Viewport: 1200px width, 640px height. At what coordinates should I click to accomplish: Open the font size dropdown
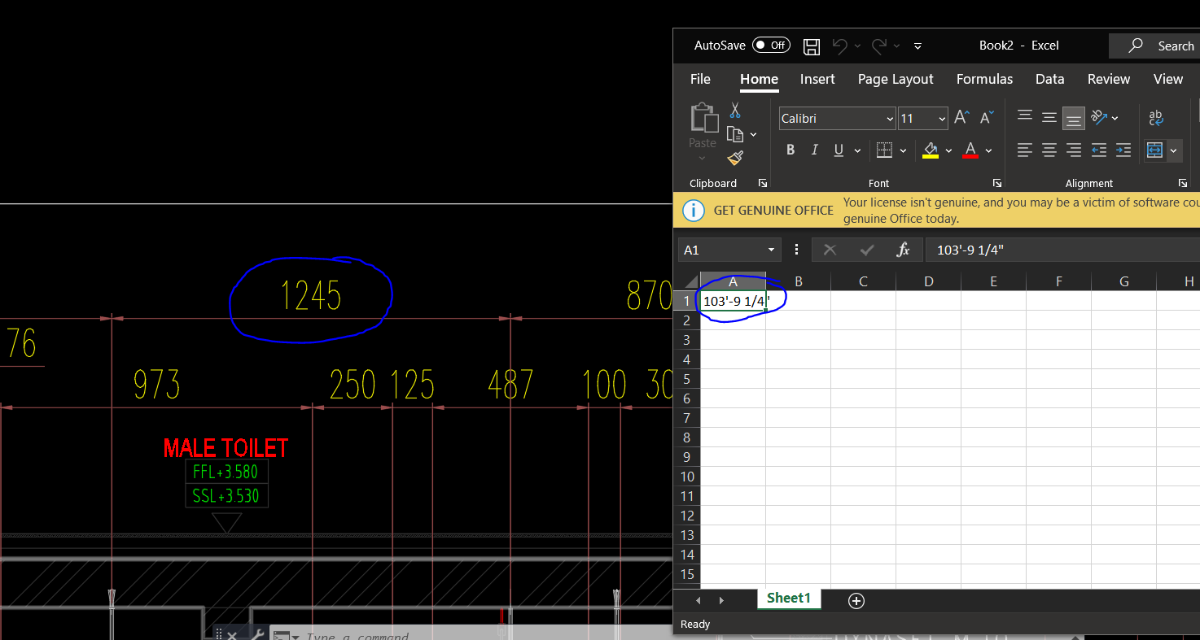click(942, 119)
